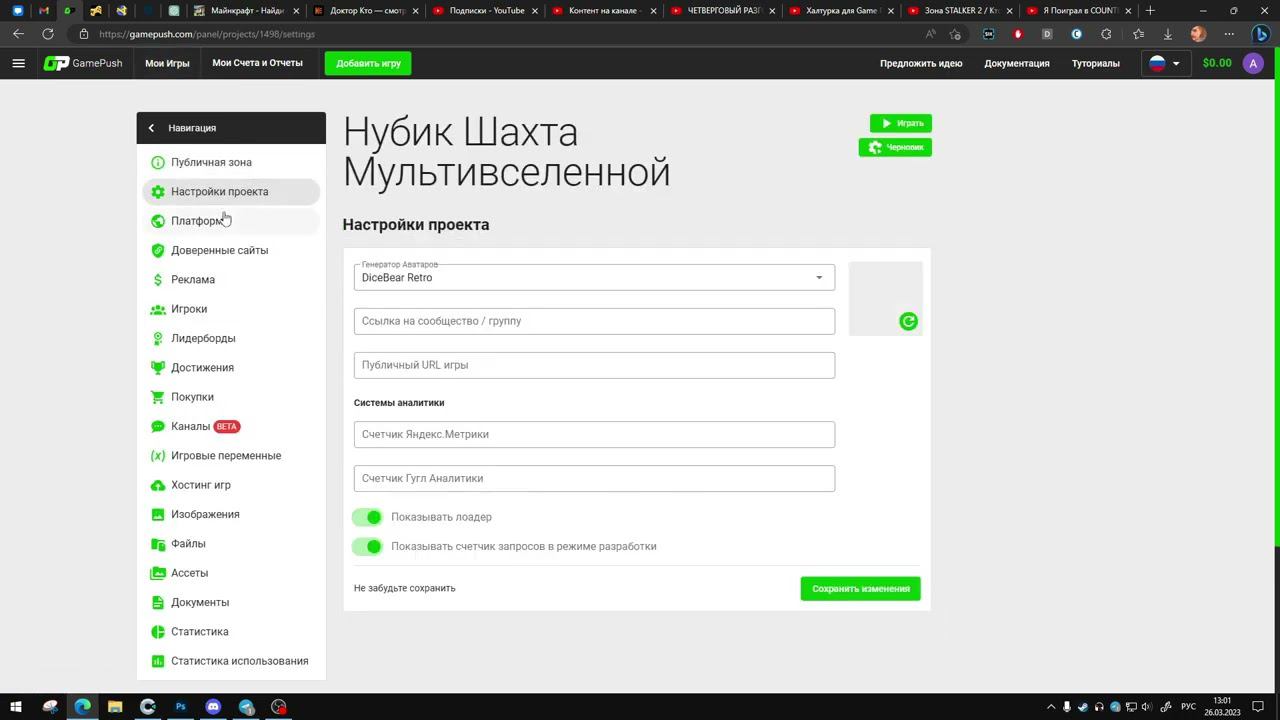
Task: Click the pie chart icon for Статистика
Action: (x=157, y=632)
